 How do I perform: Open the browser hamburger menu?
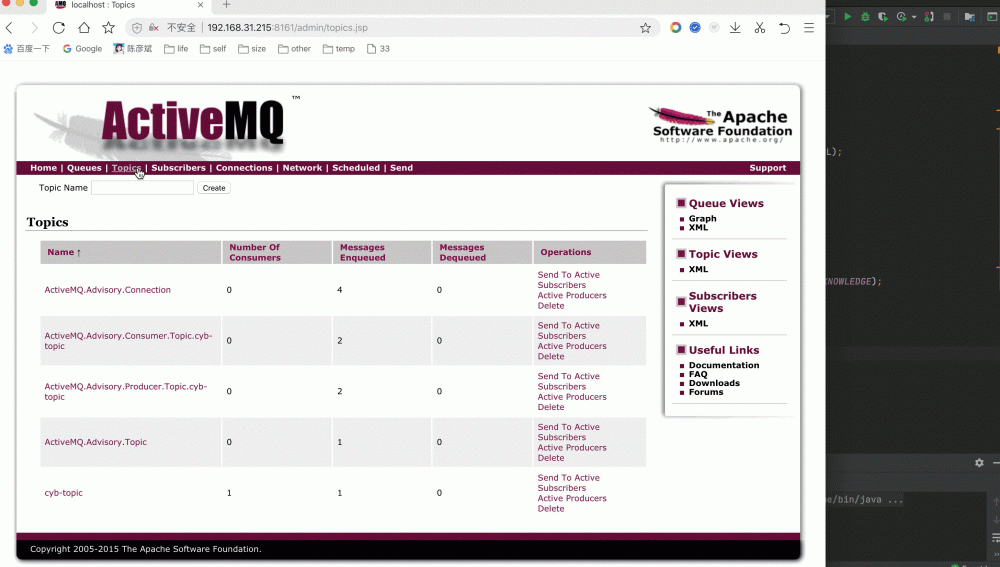(809, 27)
